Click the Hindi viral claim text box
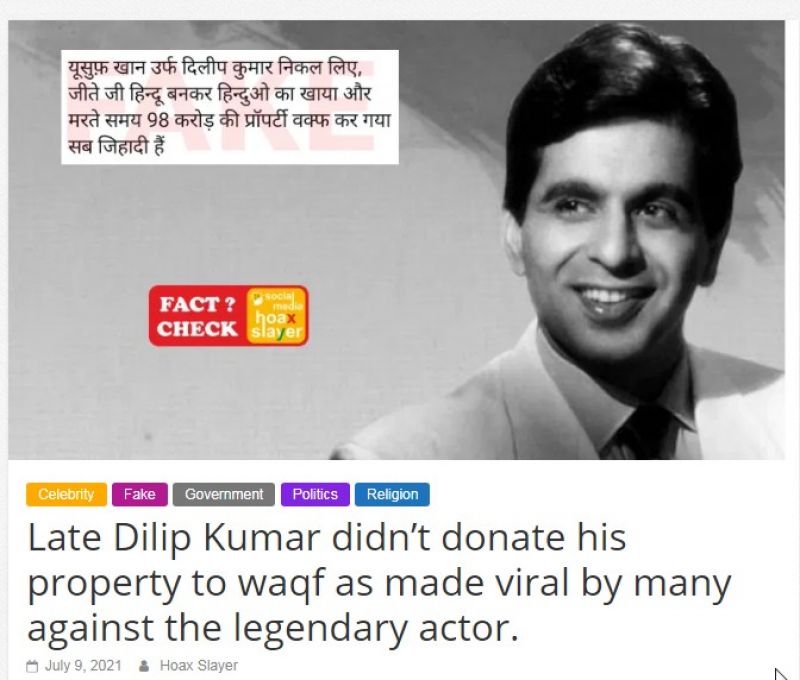Image resolution: width=800 pixels, height=680 pixels. coord(230,107)
